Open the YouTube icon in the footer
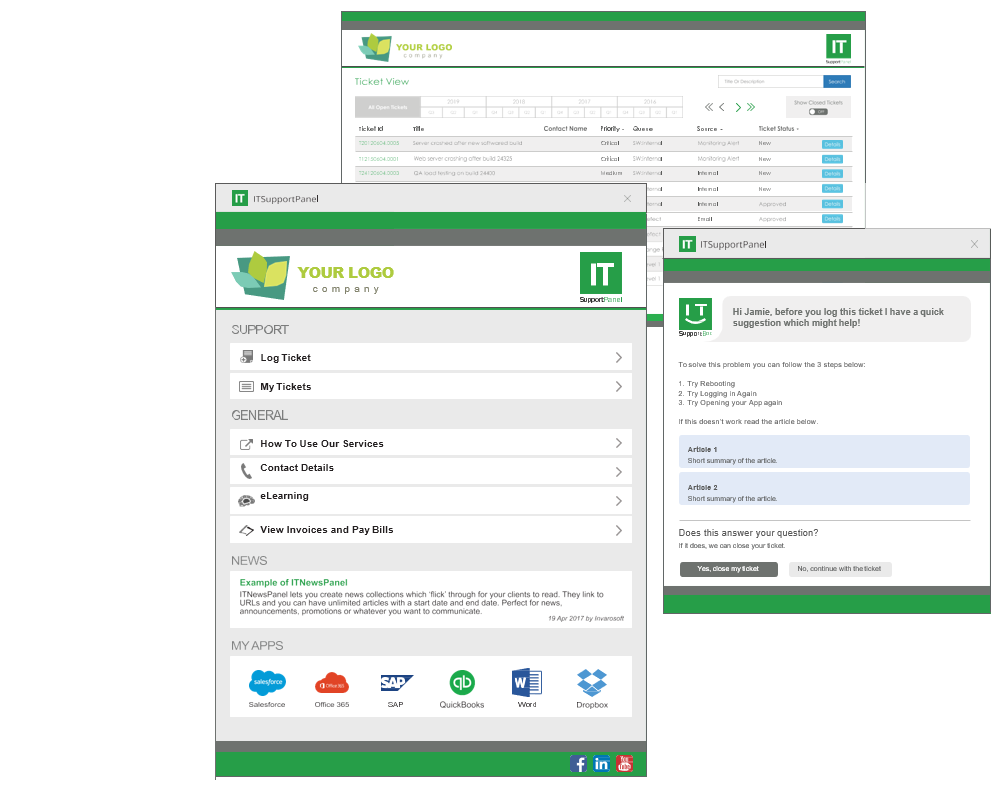Viewport: 1000px width, 789px height. point(624,763)
